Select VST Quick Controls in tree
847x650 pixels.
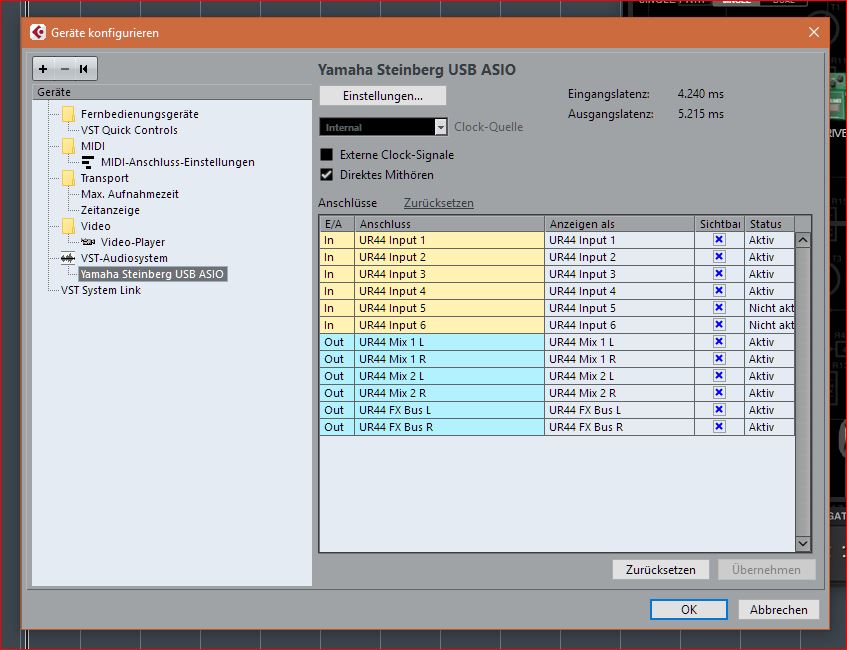click(129, 130)
